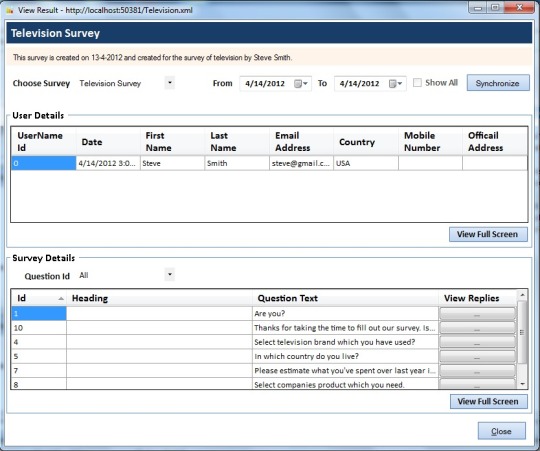
Task: Expand the Question Id dropdown
Action: [x=169, y=275]
